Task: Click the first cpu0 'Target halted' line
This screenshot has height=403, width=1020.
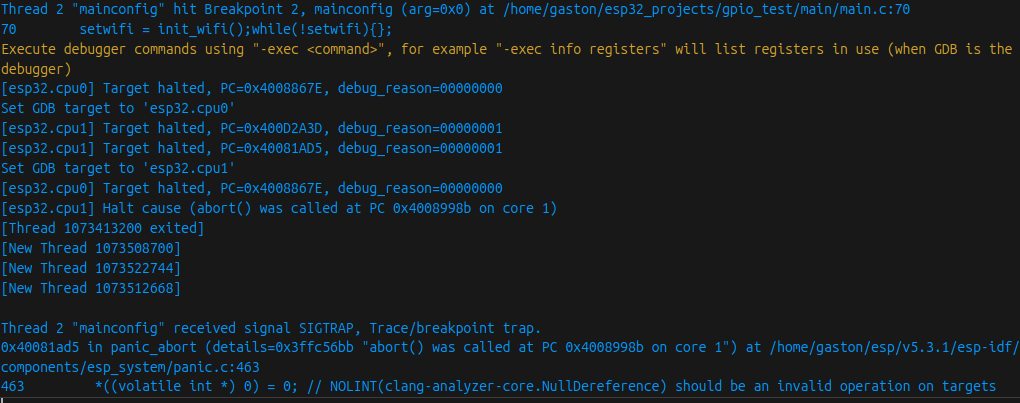Action: [252, 88]
